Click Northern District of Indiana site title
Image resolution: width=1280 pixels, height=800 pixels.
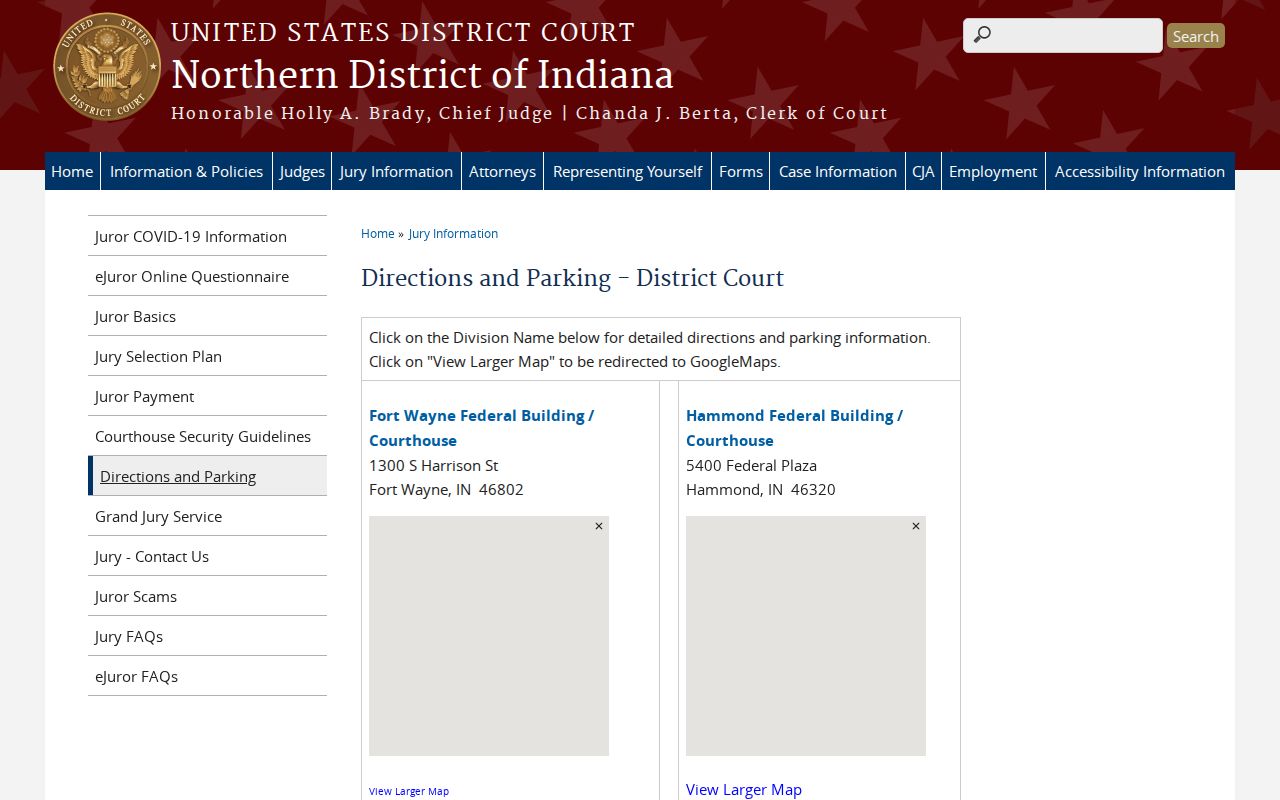point(422,75)
